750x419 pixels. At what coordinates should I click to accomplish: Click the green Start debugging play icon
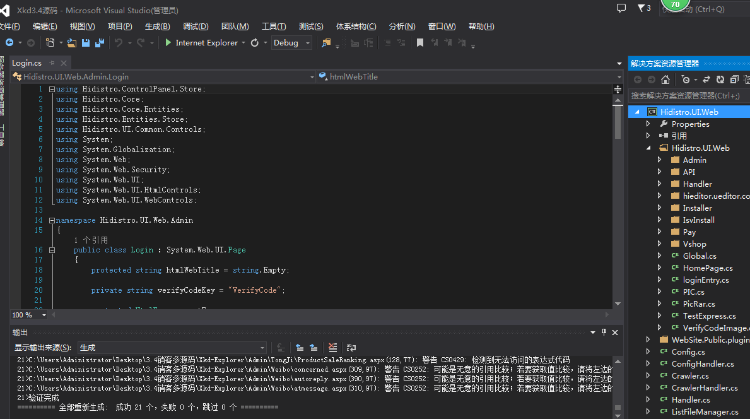(168, 43)
